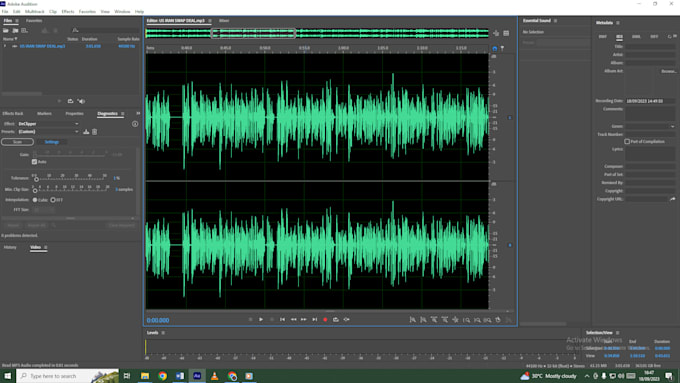Viewport: 680px width, 383px height.
Task: Switch to the History tab
Action: [x=10, y=247]
